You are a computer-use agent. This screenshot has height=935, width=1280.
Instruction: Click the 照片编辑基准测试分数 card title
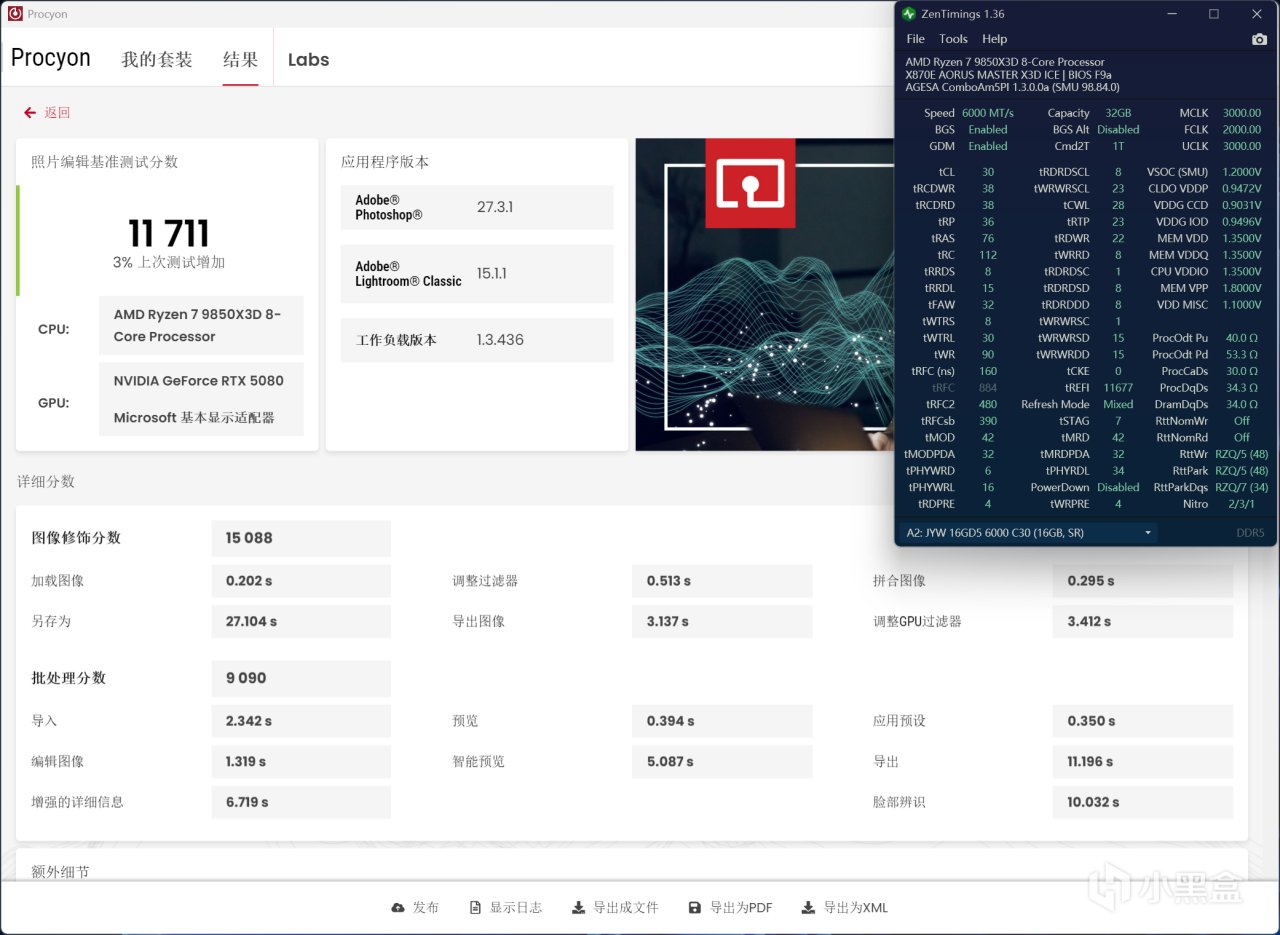tap(105, 162)
